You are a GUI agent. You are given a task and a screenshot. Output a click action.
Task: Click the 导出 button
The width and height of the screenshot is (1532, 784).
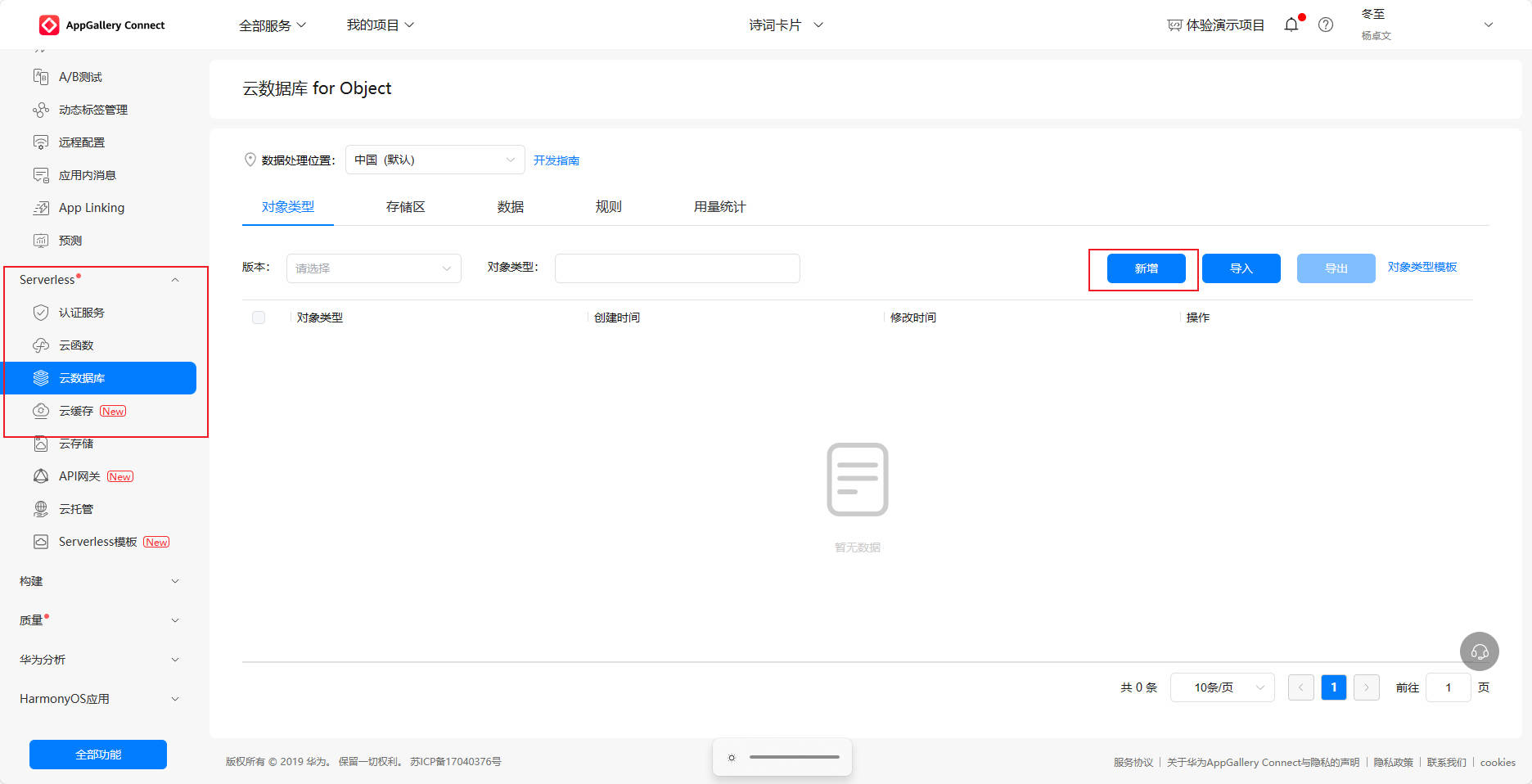(1336, 268)
